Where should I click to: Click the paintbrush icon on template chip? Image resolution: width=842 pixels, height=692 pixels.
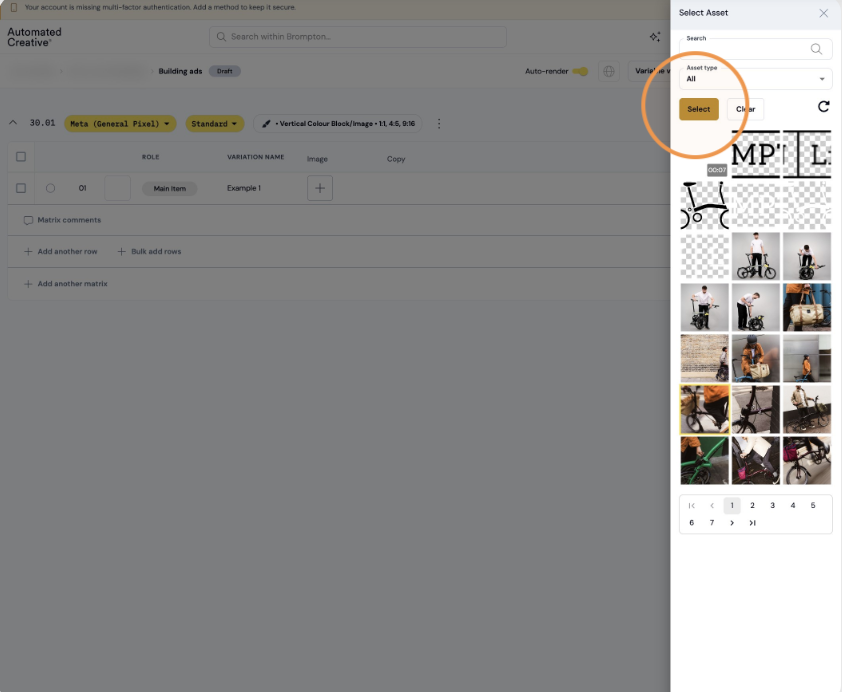(266, 123)
